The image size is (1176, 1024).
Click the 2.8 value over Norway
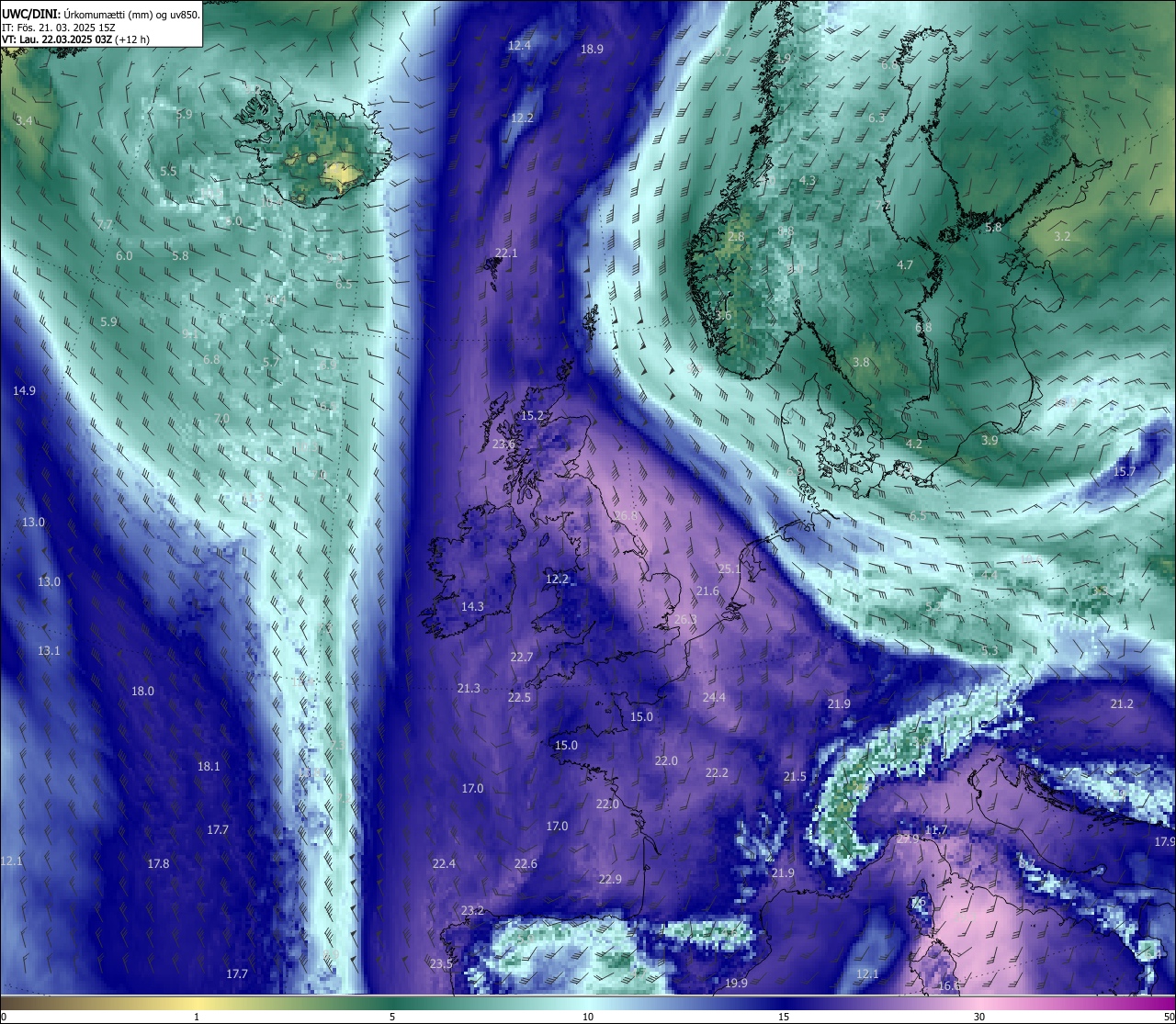click(736, 237)
